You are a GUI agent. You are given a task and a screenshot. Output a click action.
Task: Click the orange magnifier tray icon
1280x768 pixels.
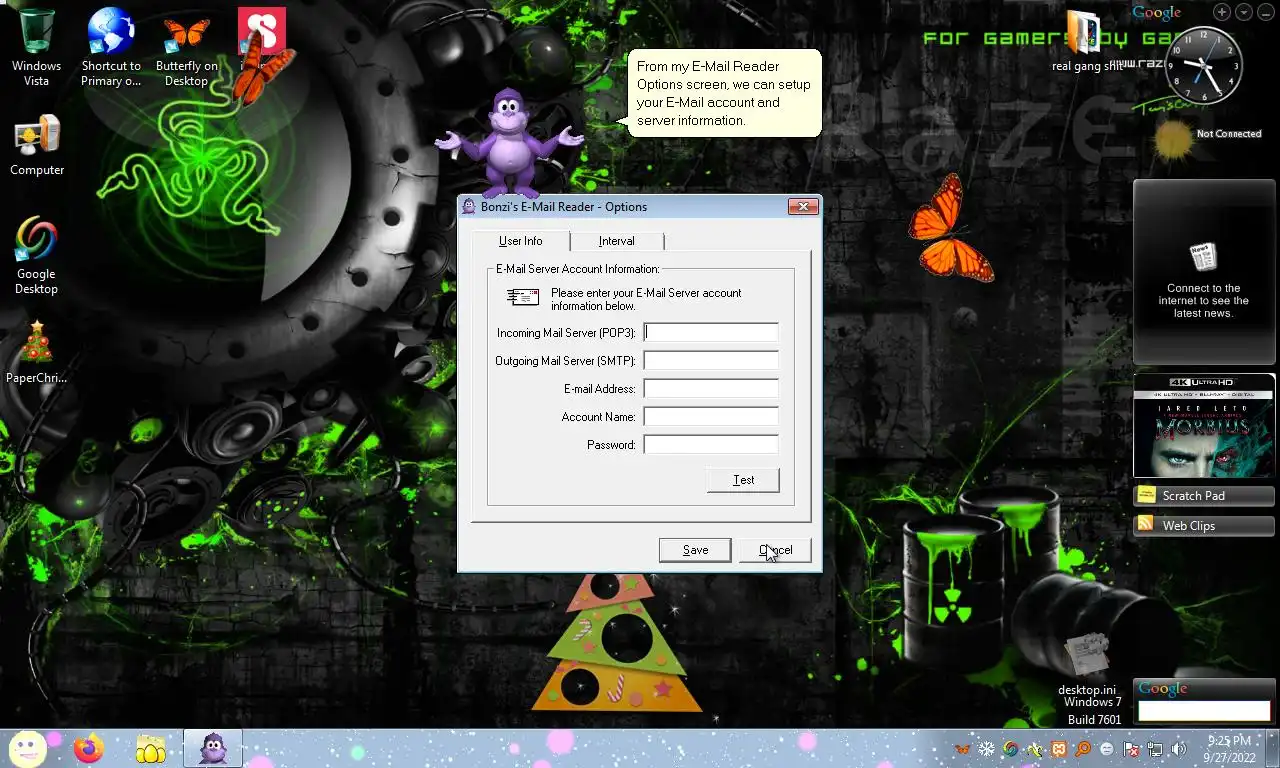click(x=1082, y=749)
